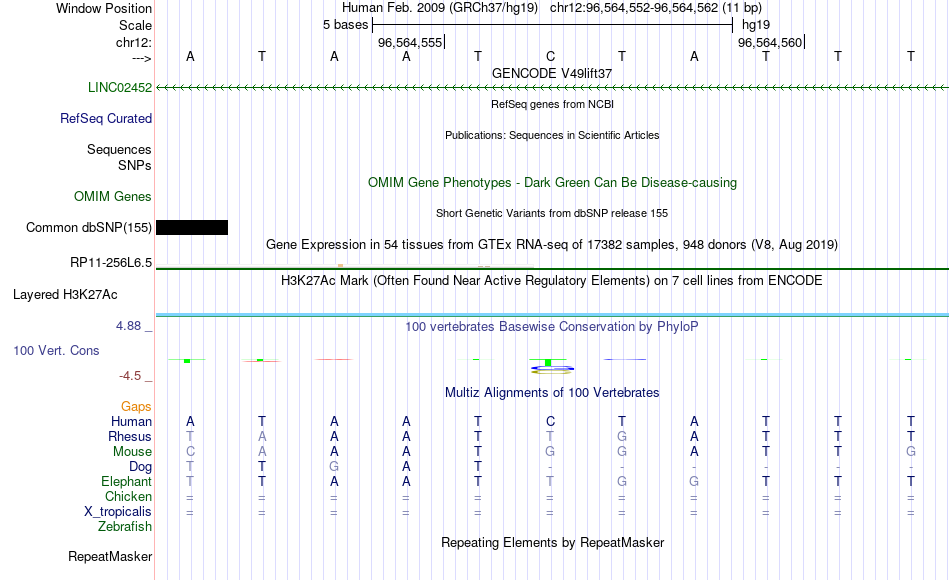Click the Sequences track label
The image size is (950, 580).
tap(119, 149)
